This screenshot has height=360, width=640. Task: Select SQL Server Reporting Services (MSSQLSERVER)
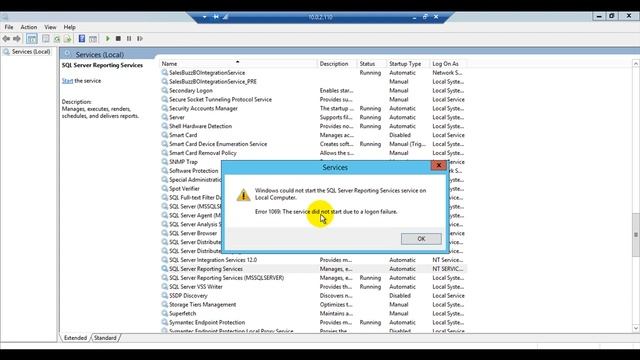pos(313,278)
